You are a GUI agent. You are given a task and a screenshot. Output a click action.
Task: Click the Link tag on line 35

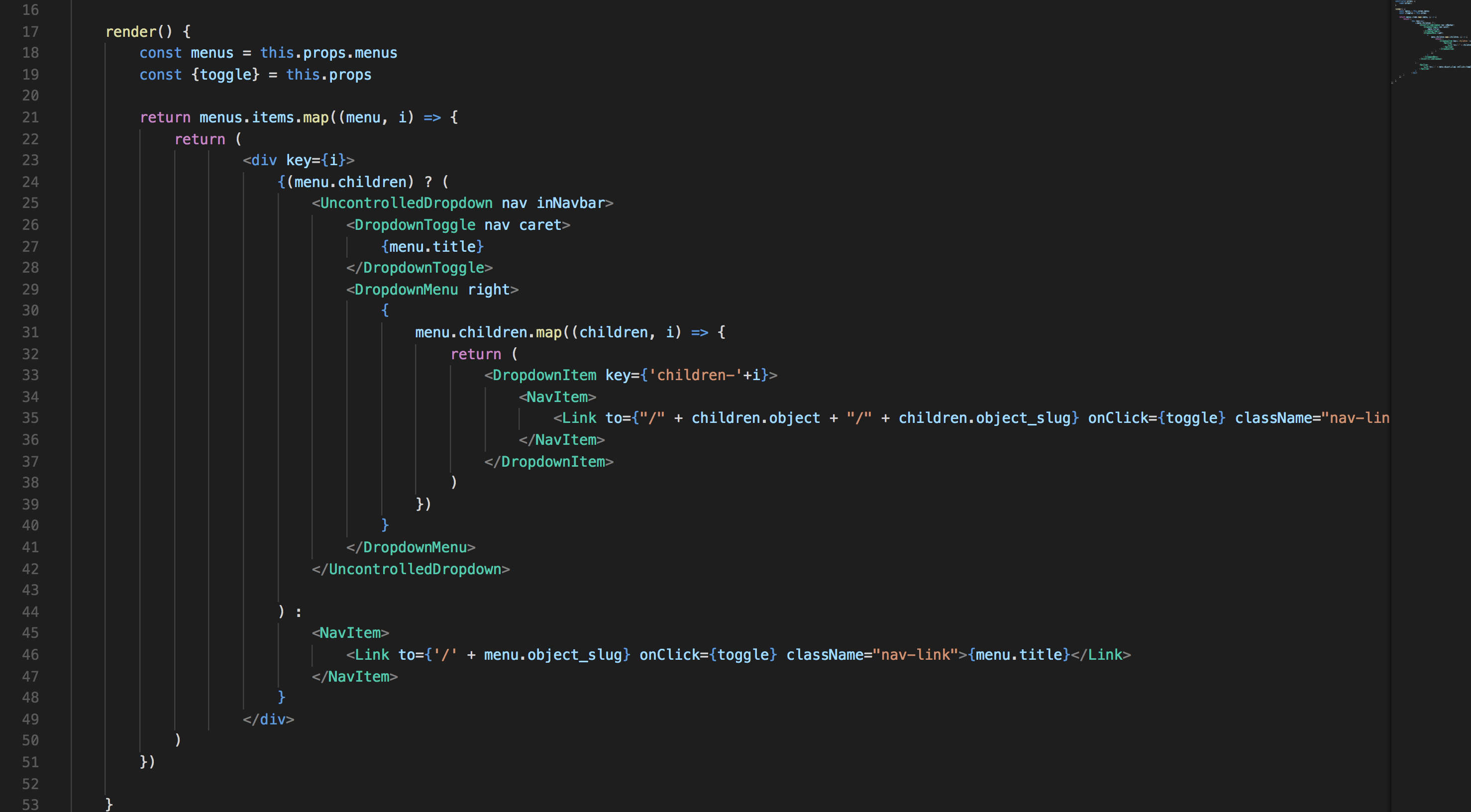pos(578,418)
